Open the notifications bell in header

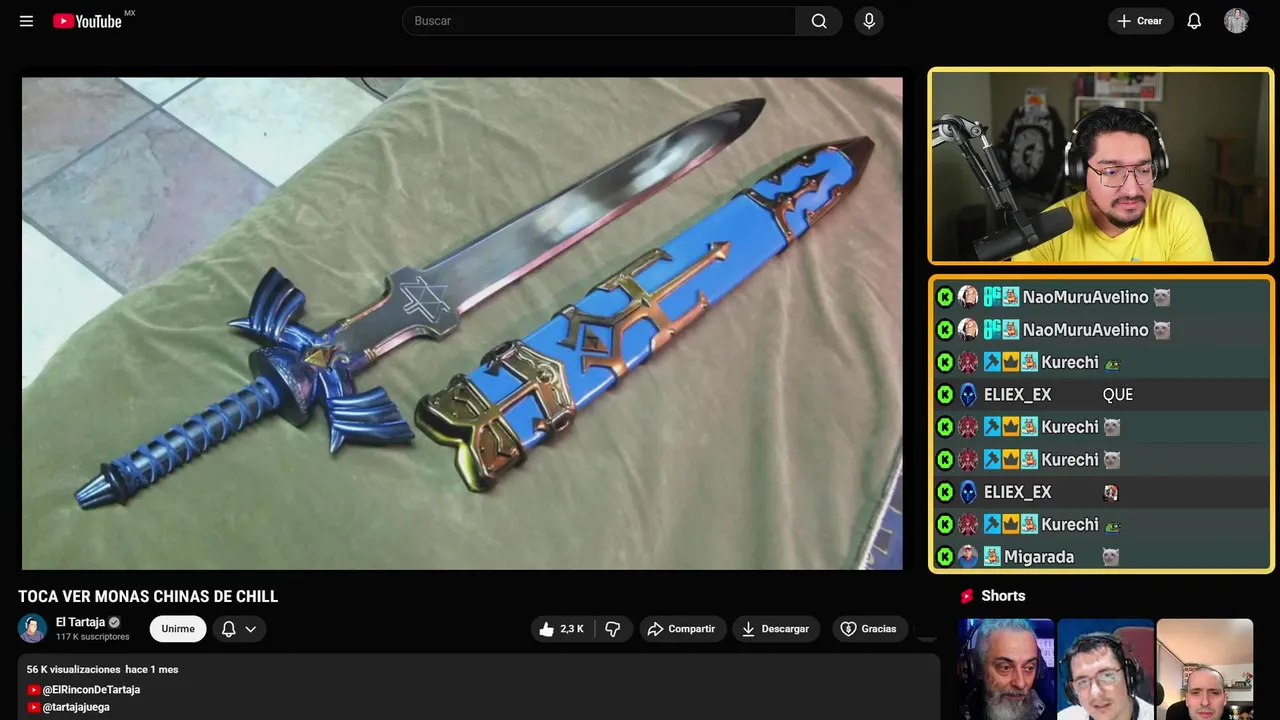(x=1194, y=21)
